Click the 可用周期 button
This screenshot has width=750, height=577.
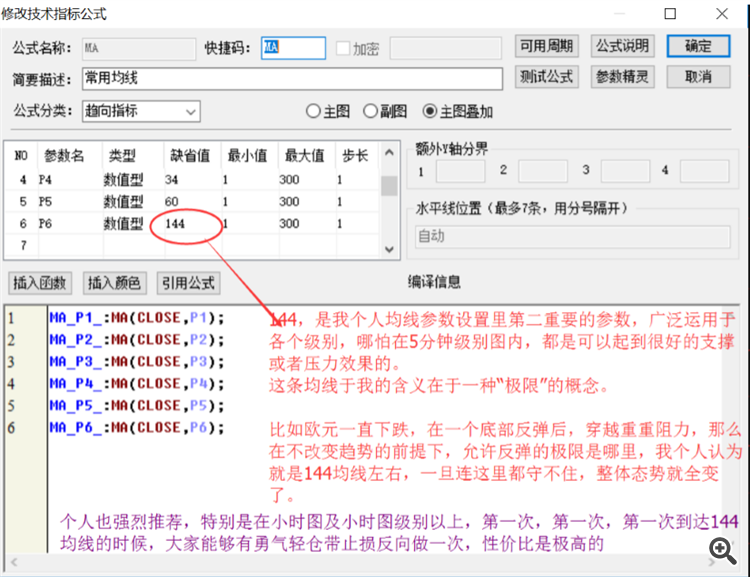pyautogui.click(x=547, y=46)
